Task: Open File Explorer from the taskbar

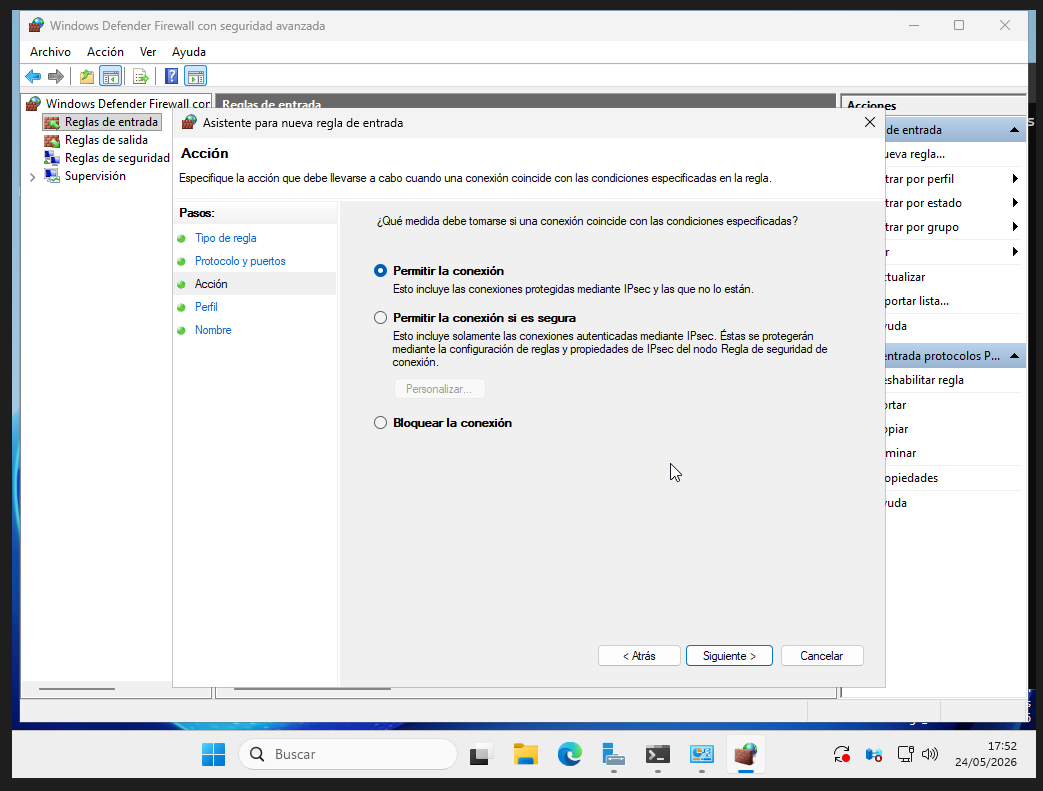Action: [525, 754]
